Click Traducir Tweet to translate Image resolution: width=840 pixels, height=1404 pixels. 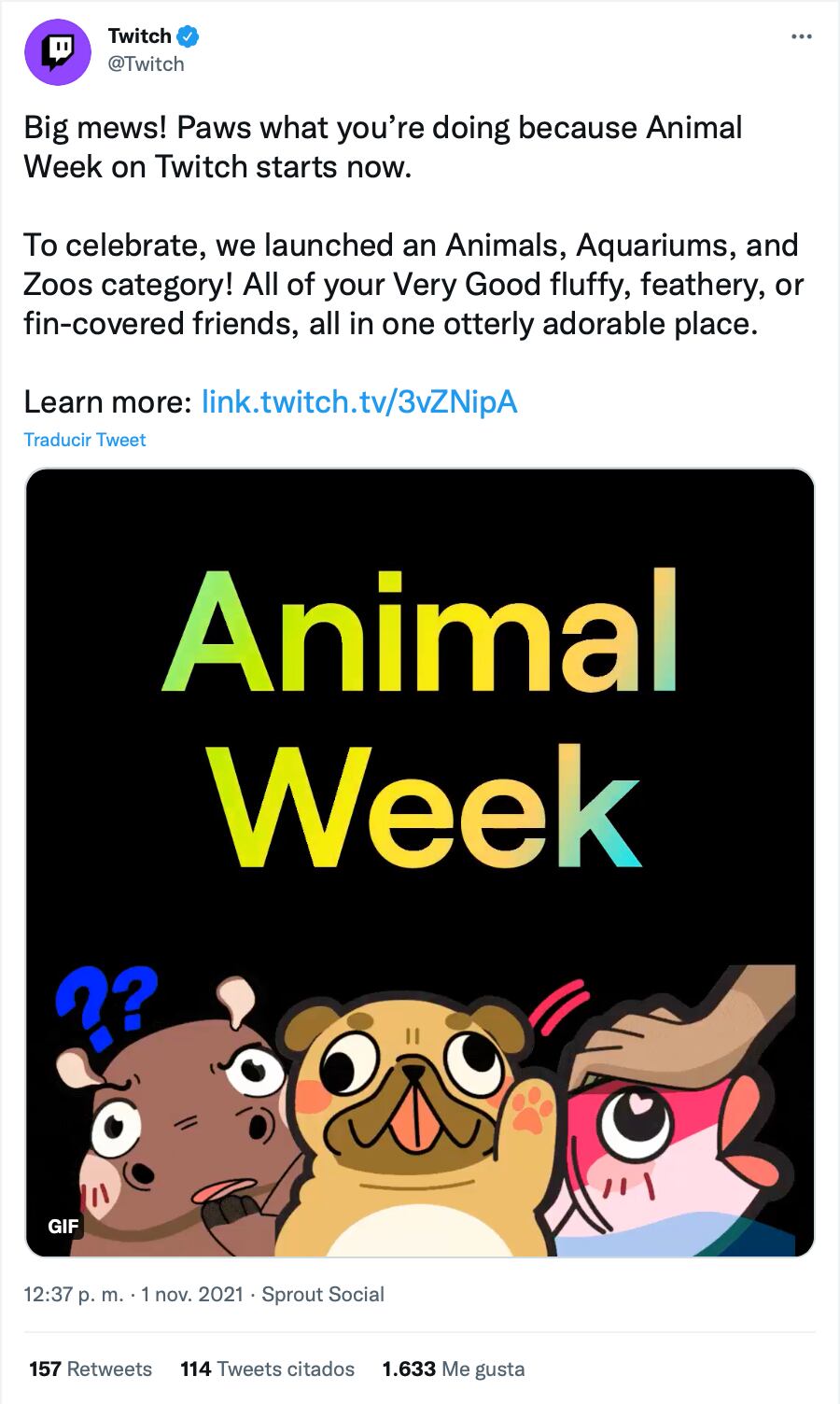coord(85,440)
